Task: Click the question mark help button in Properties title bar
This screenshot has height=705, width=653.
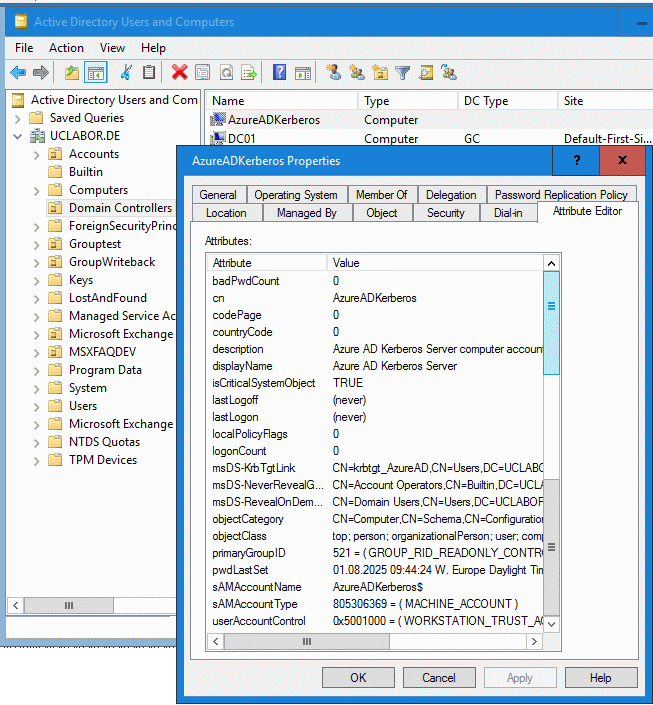Action: tap(577, 160)
